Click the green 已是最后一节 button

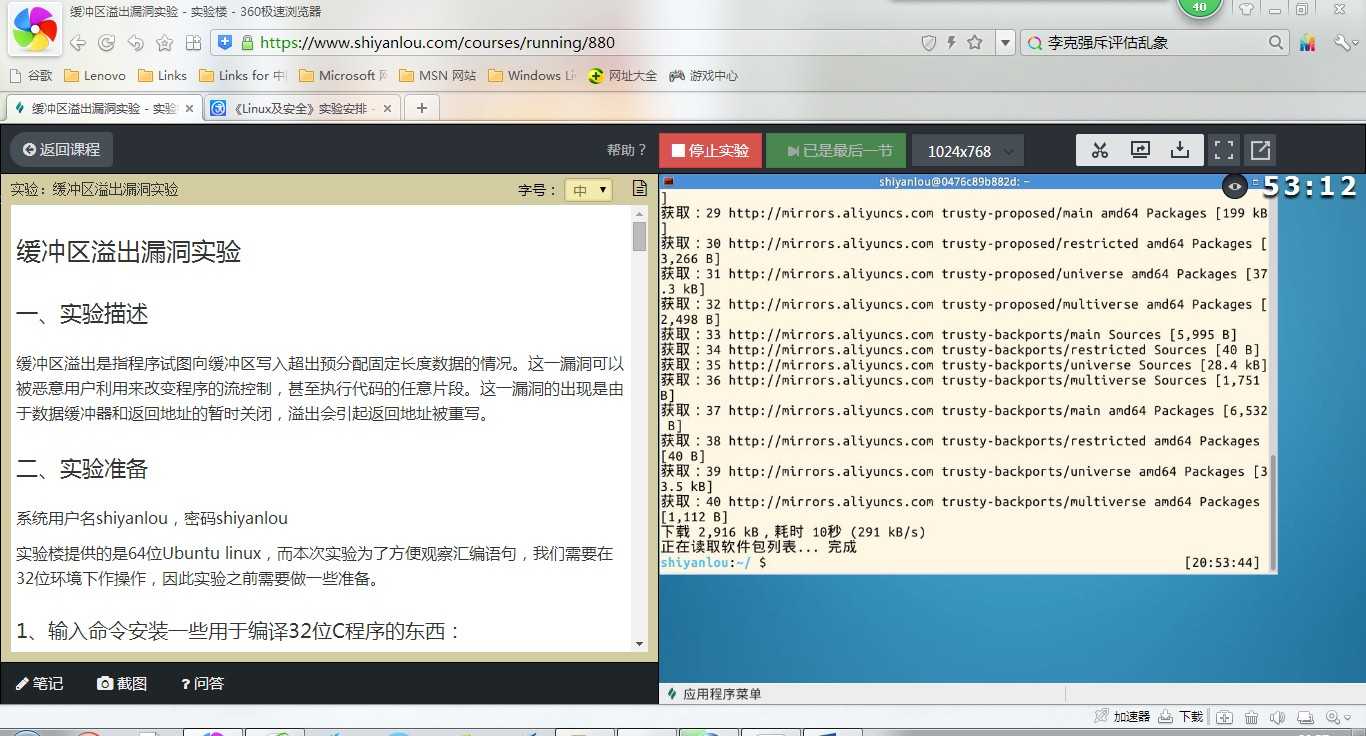836,151
